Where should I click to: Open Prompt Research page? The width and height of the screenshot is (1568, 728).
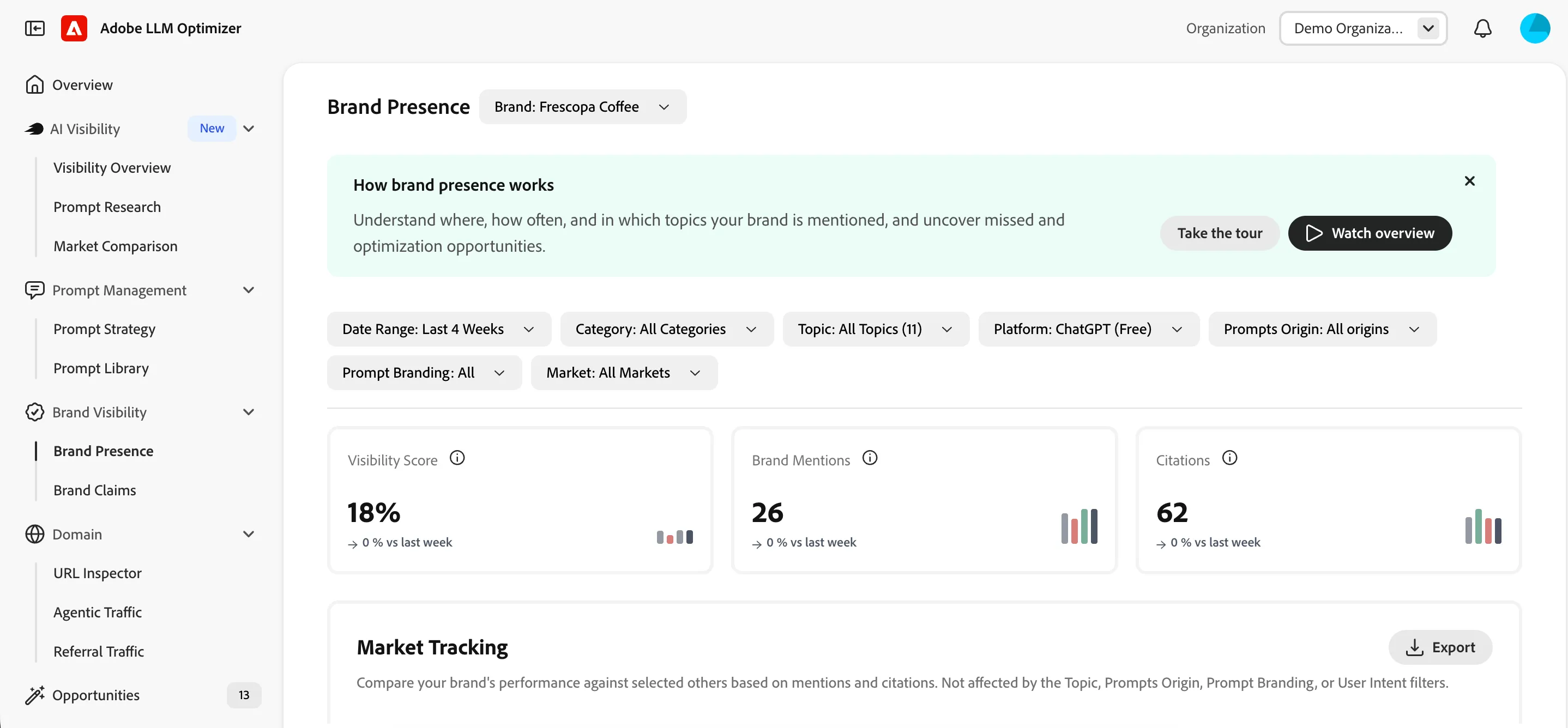[107, 207]
